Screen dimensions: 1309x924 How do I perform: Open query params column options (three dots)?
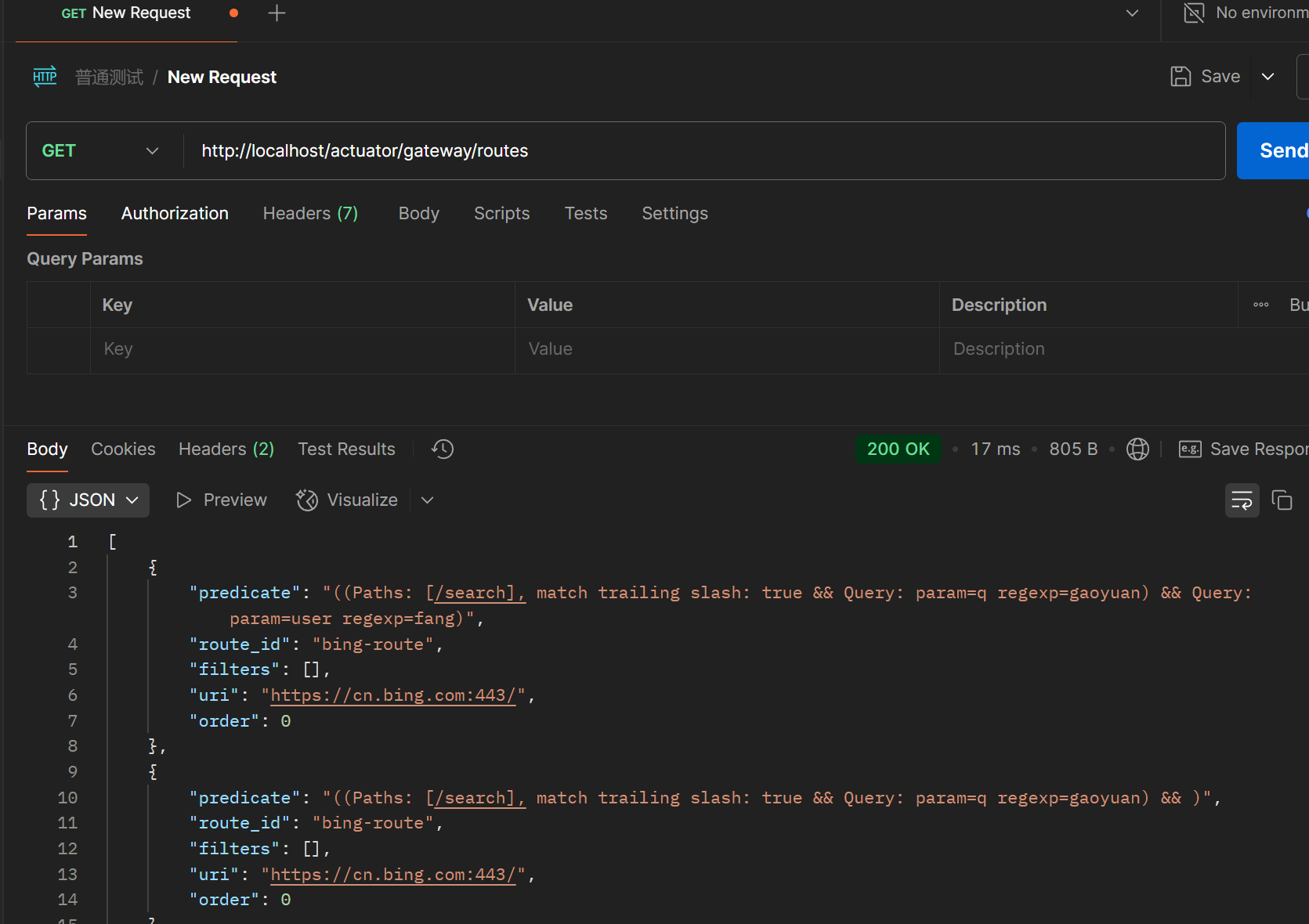[1260, 305]
